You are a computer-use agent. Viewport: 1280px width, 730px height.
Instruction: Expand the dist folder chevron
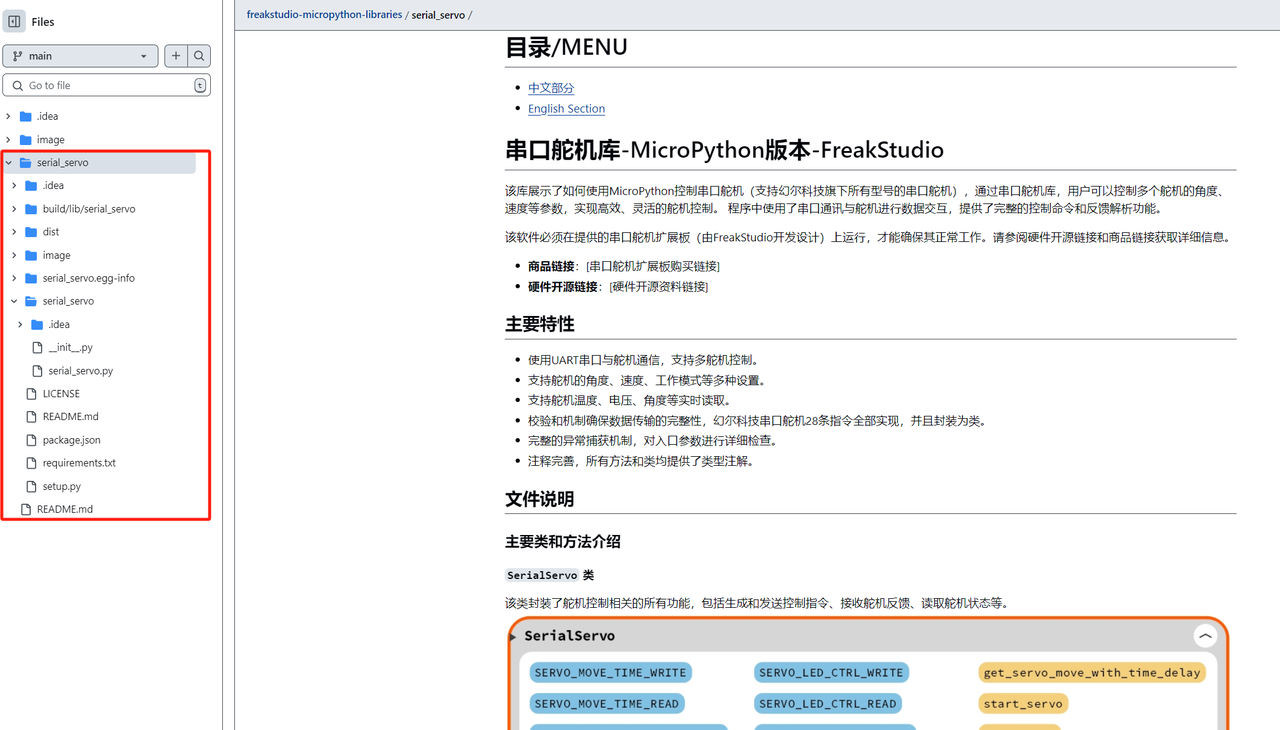point(15,232)
